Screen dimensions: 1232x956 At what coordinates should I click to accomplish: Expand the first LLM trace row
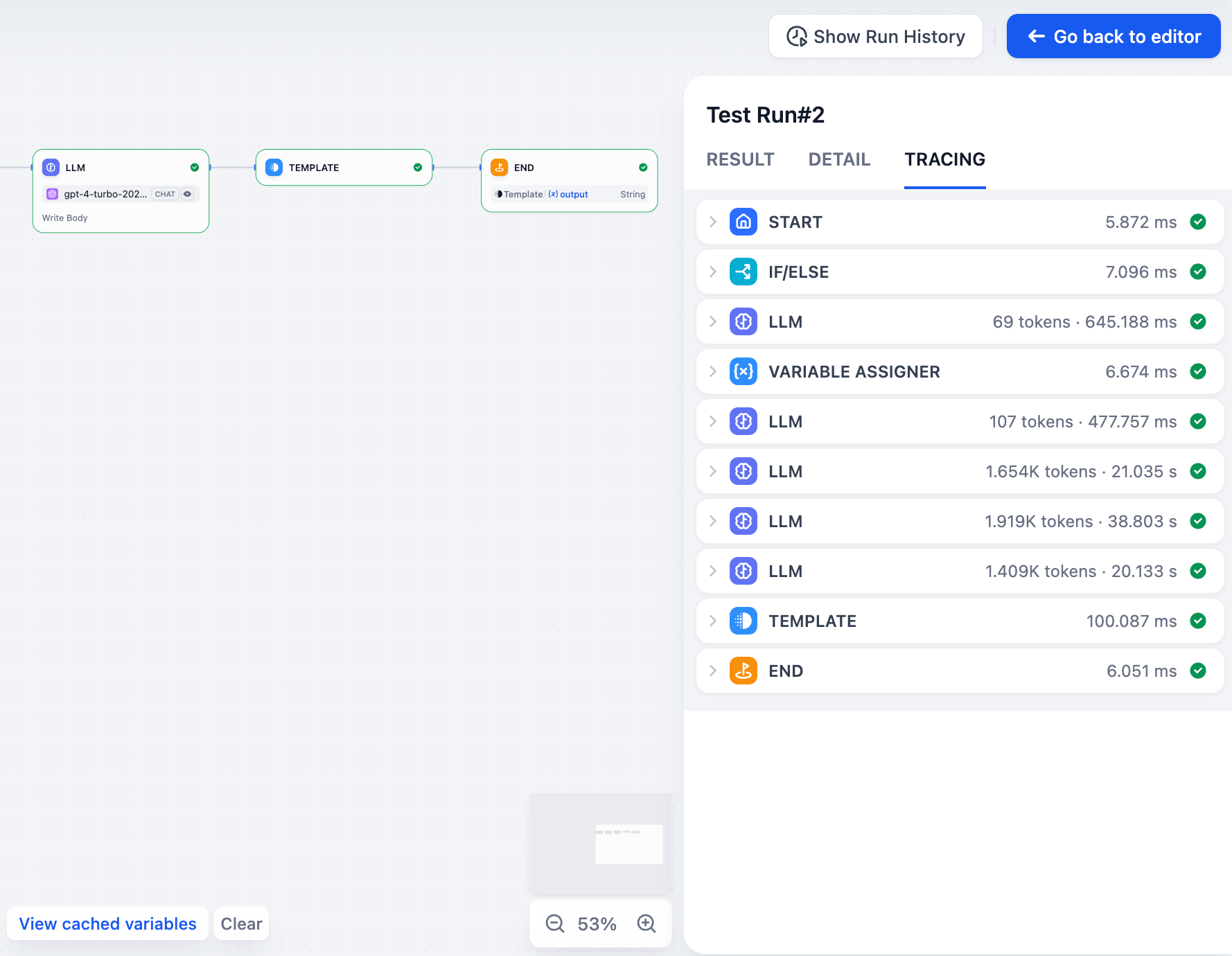click(x=712, y=321)
